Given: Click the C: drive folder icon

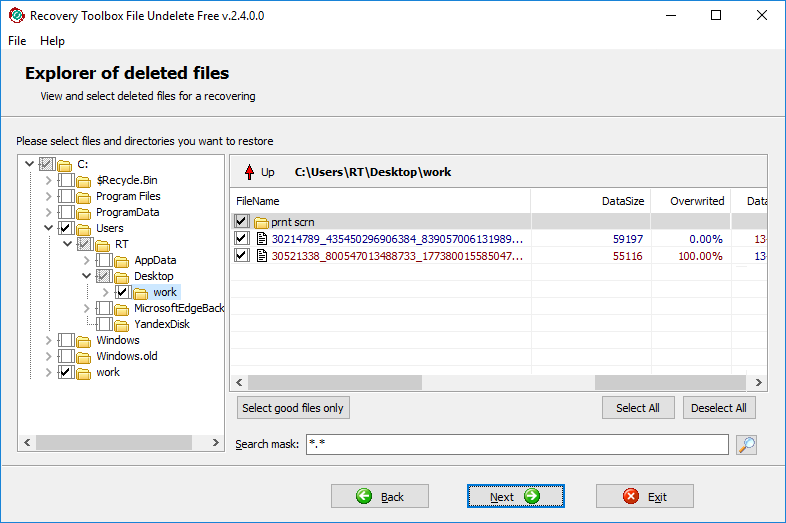Looking at the screenshot, I should click(x=64, y=165).
